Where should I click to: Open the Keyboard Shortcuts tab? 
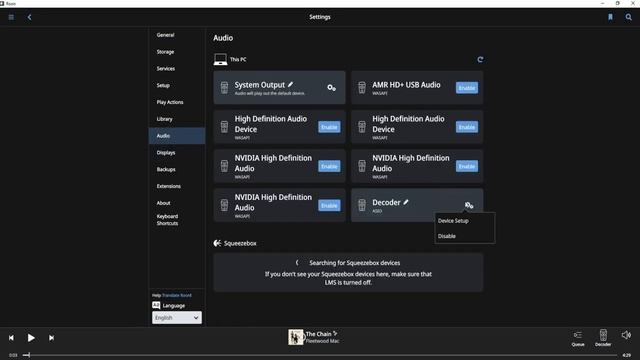coord(167,220)
